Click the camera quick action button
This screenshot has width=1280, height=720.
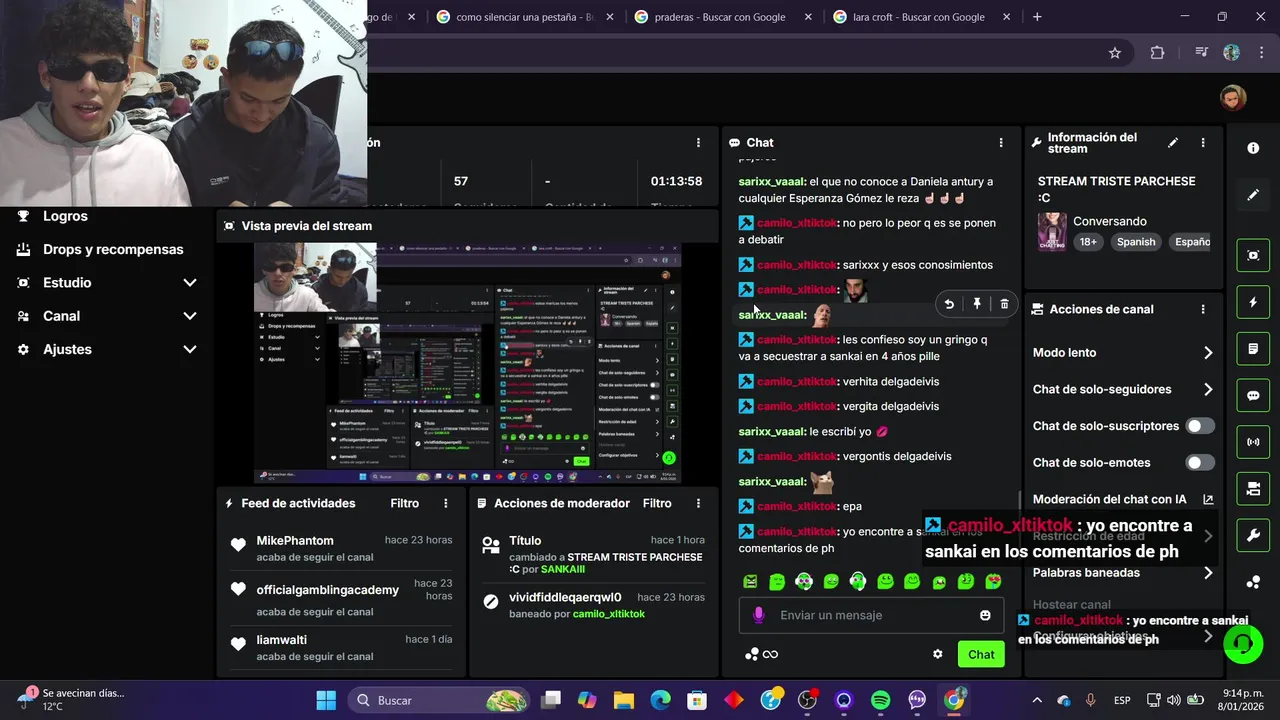tap(1253, 489)
